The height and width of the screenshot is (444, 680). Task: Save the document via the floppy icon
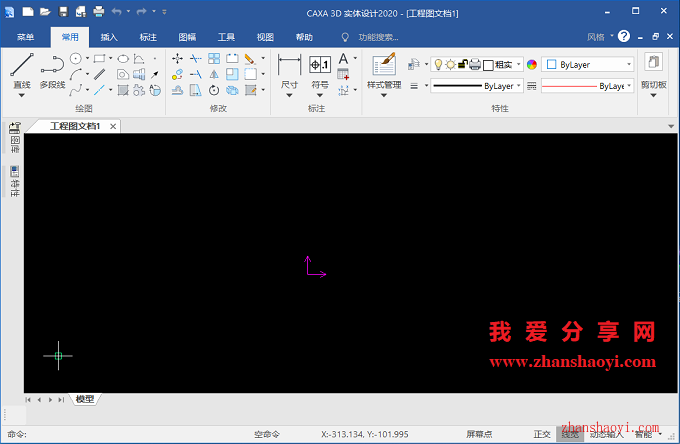(63, 12)
